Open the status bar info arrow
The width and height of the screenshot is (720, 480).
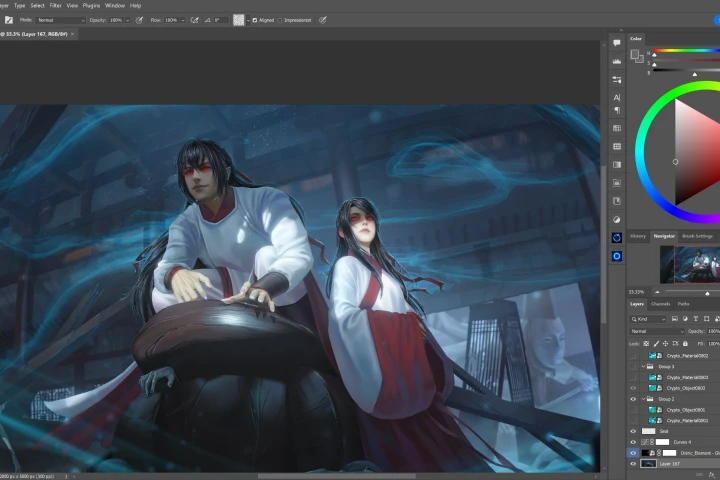click(66, 476)
